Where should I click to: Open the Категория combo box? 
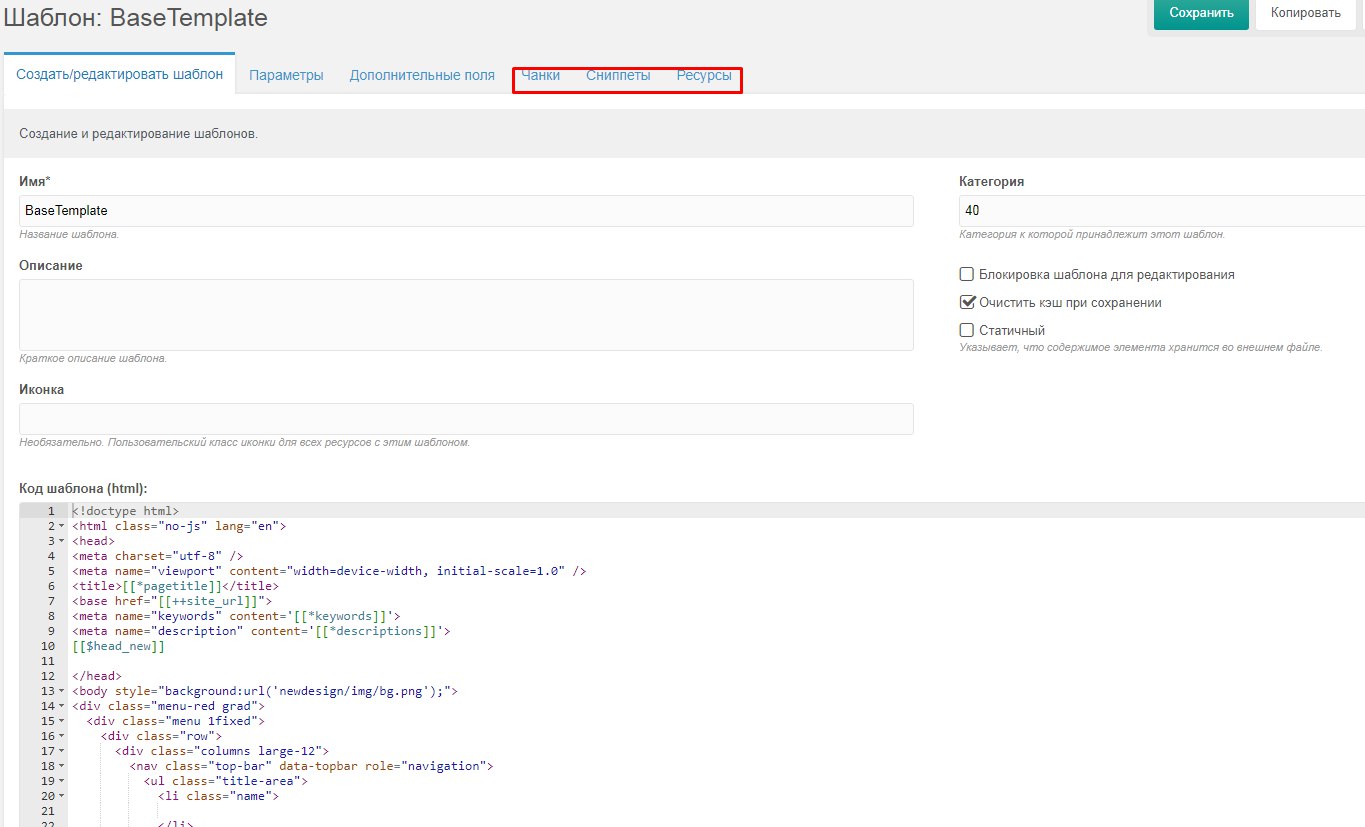1160,211
